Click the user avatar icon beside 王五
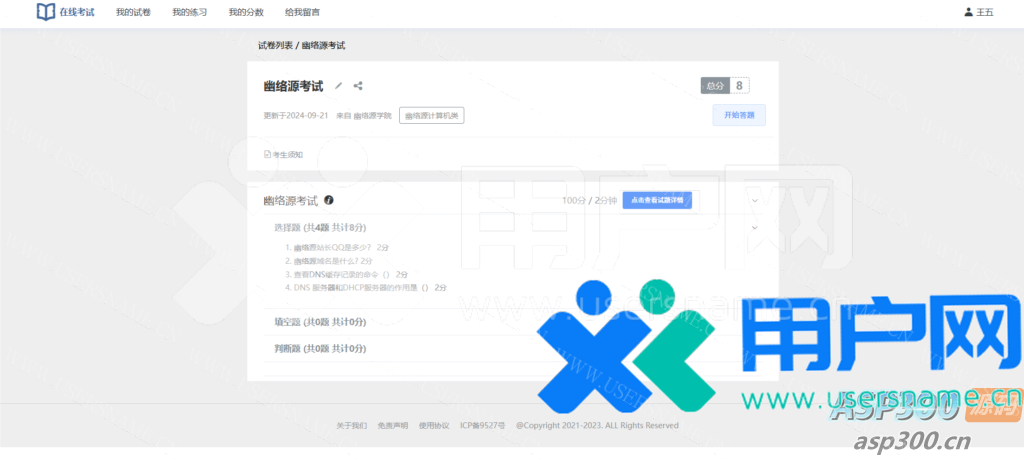The width and height of the screenshot is (1024, 463). [x=967, y=12]
